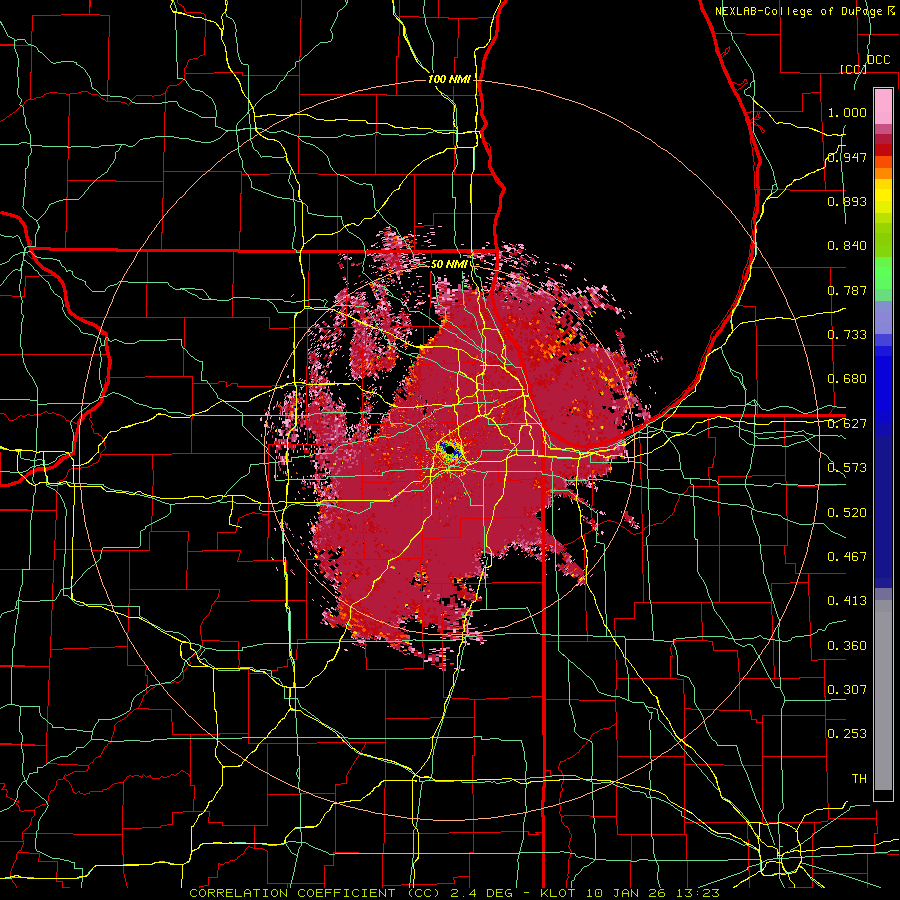
Task: Click CORRELATION COEFFICIENT (CC) in the caption
Action: click(x=315, y=893)
